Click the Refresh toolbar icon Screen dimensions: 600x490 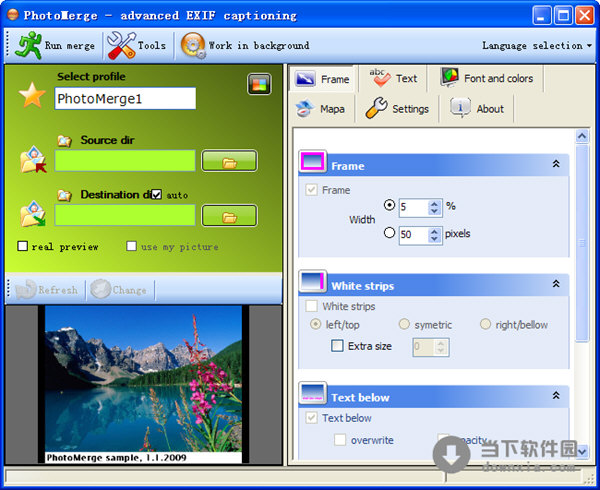click(x=26, y=290)
